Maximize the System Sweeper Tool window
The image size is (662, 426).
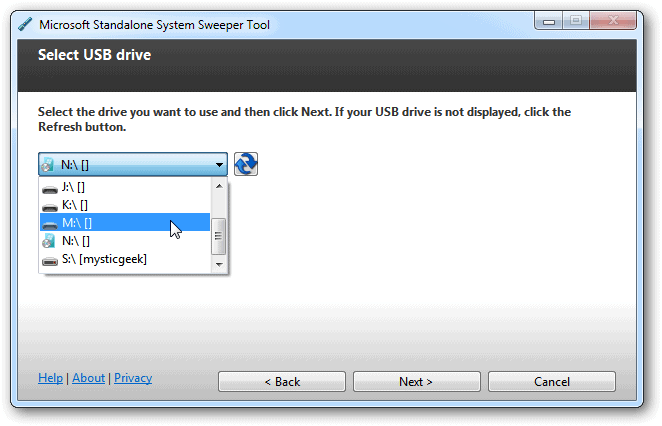point(576,21)
